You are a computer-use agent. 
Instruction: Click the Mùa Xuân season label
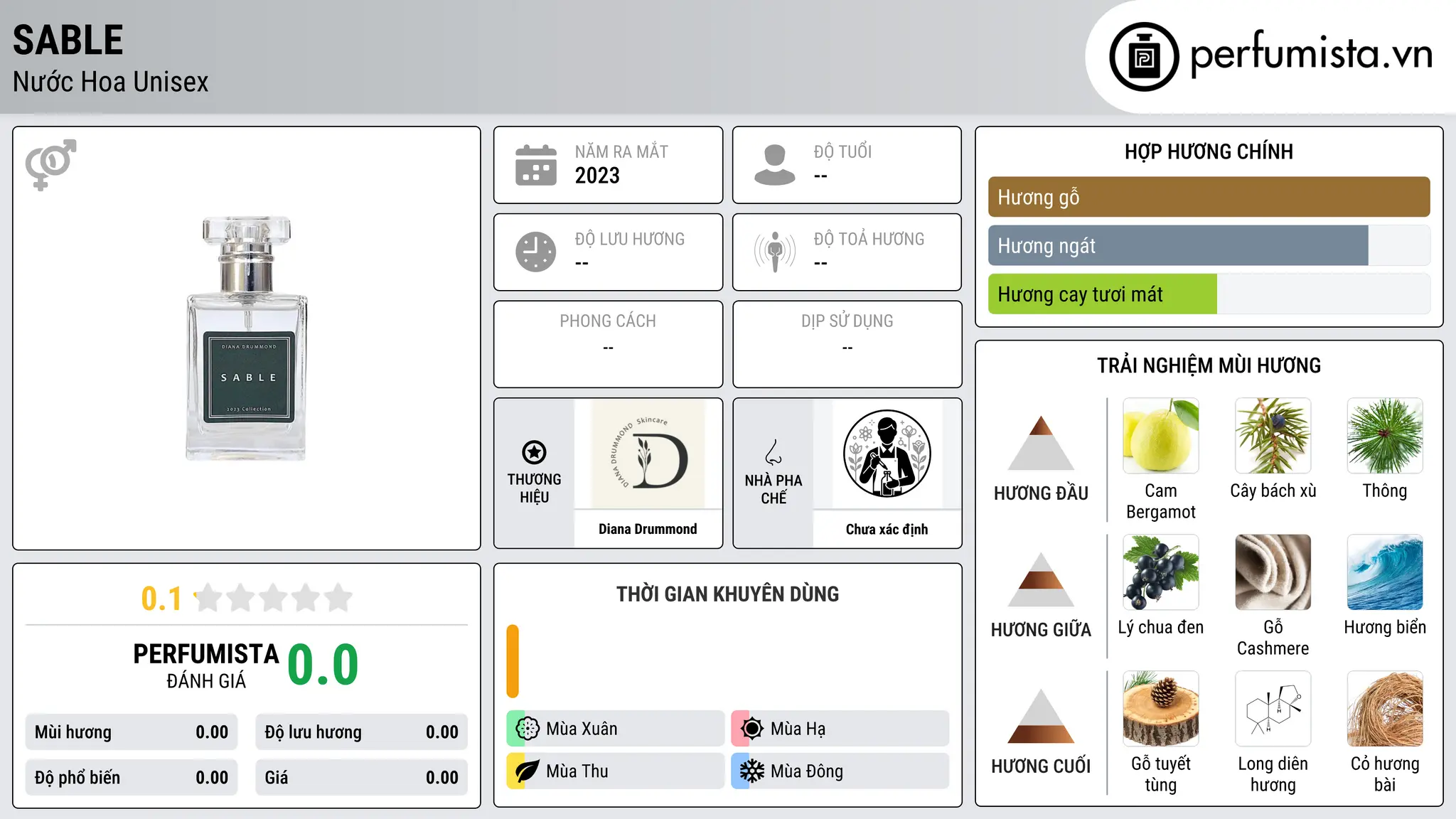tap(582, 729)
